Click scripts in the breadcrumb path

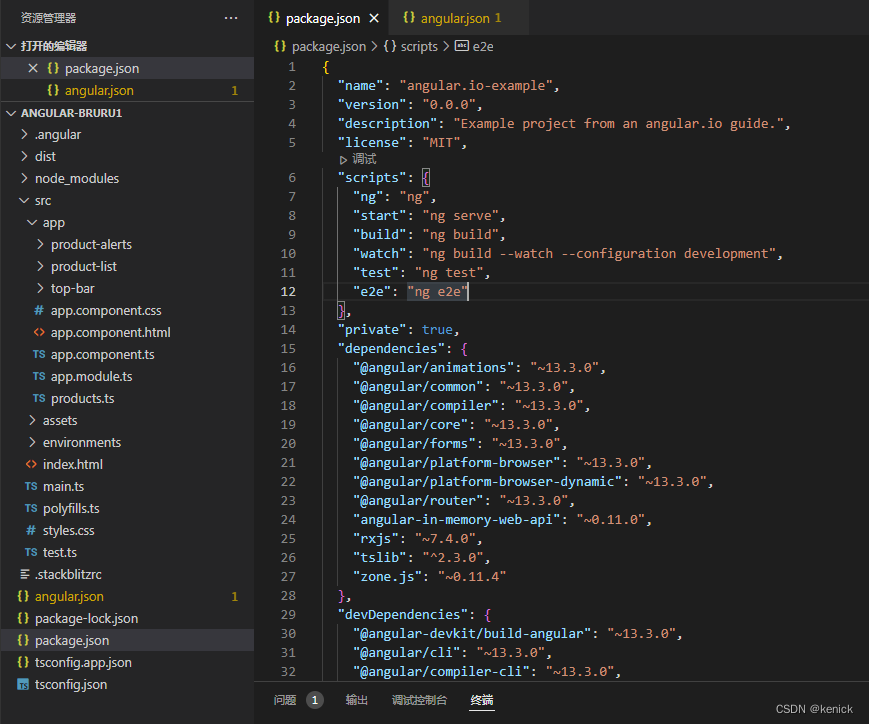point(418,46)
